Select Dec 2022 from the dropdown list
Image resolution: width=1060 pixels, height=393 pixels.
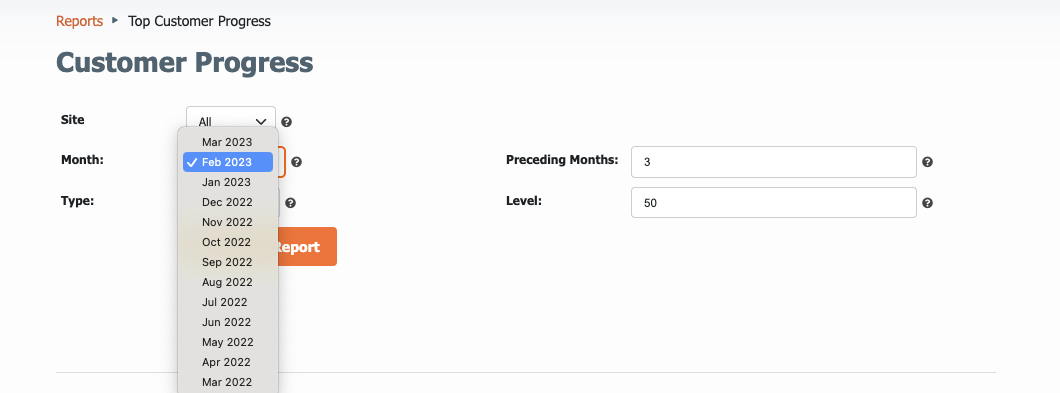click(x=228, y=202)
